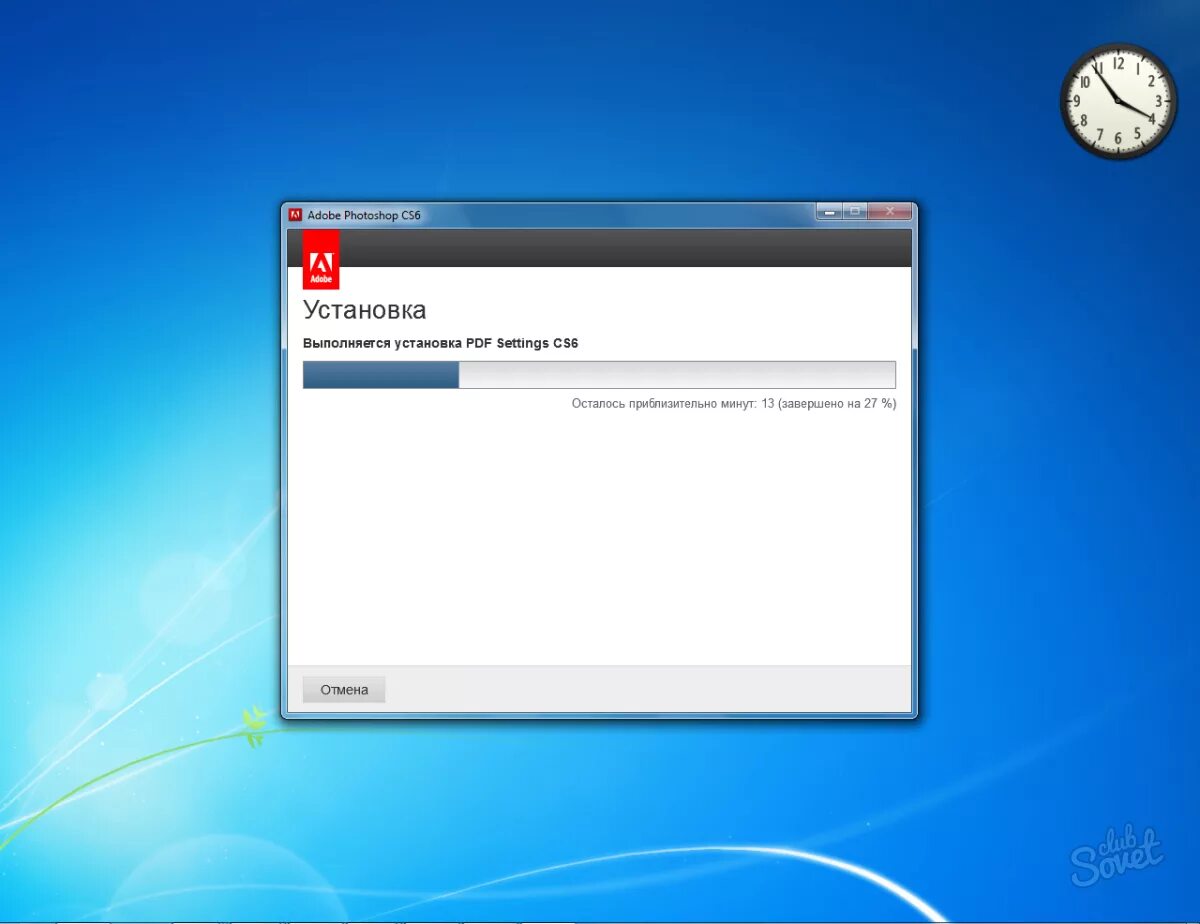Click the Отмена button to cancel installation
The width and height of the screenshot is (1200, 924).
click(x=344, y=690)
